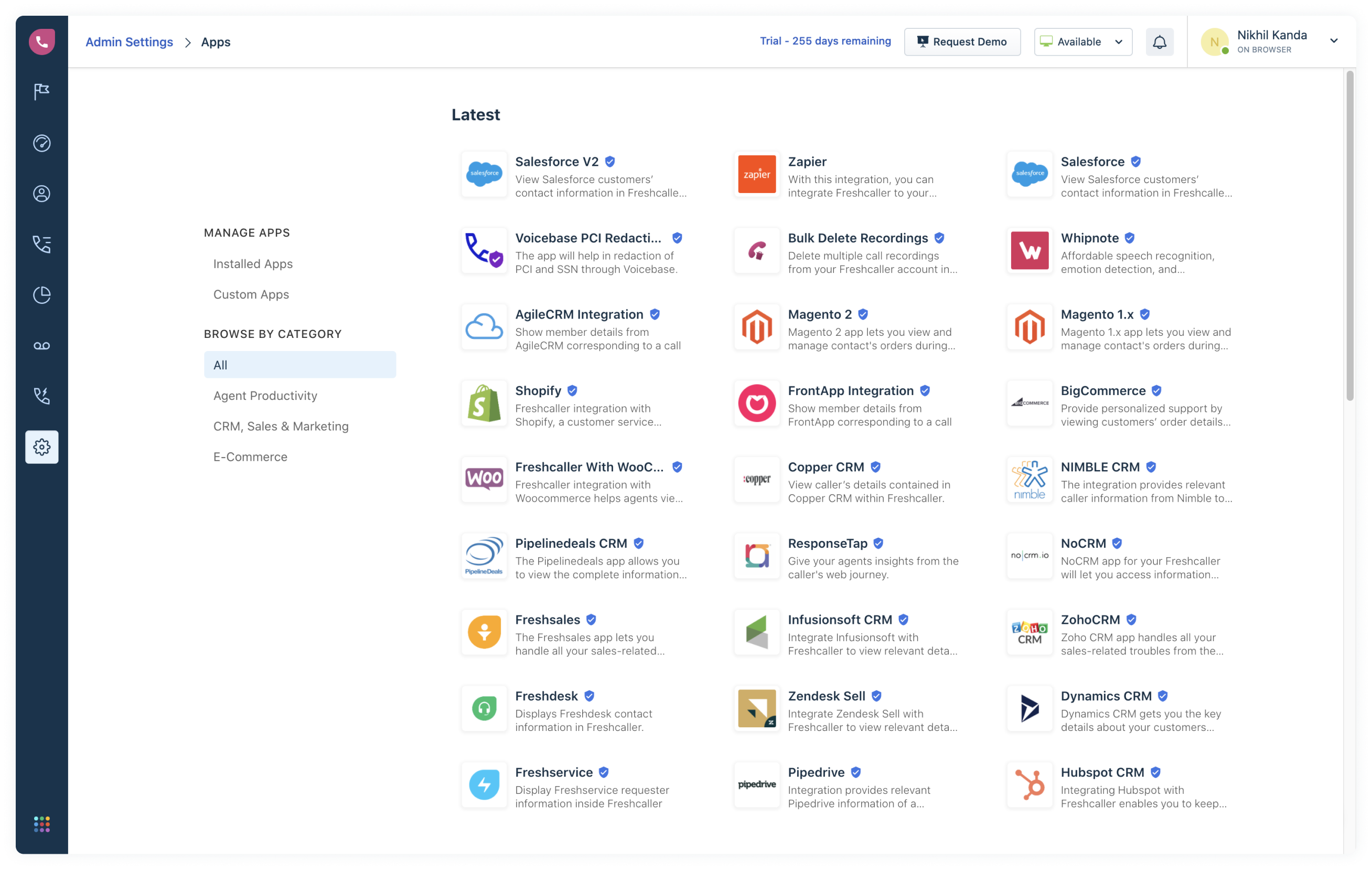Select Agent Productivity category filter
Screen dimensions: 1372x870
(266, 395)
